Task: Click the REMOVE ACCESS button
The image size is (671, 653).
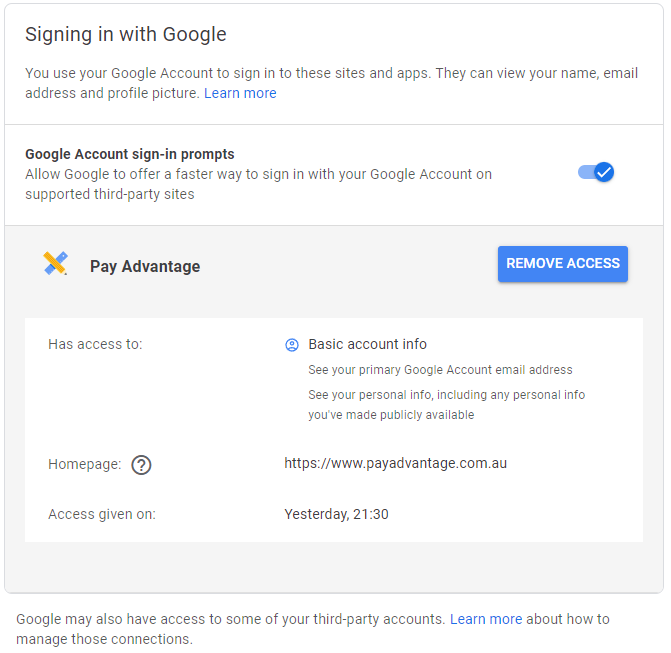Action: tap(563, 264)
